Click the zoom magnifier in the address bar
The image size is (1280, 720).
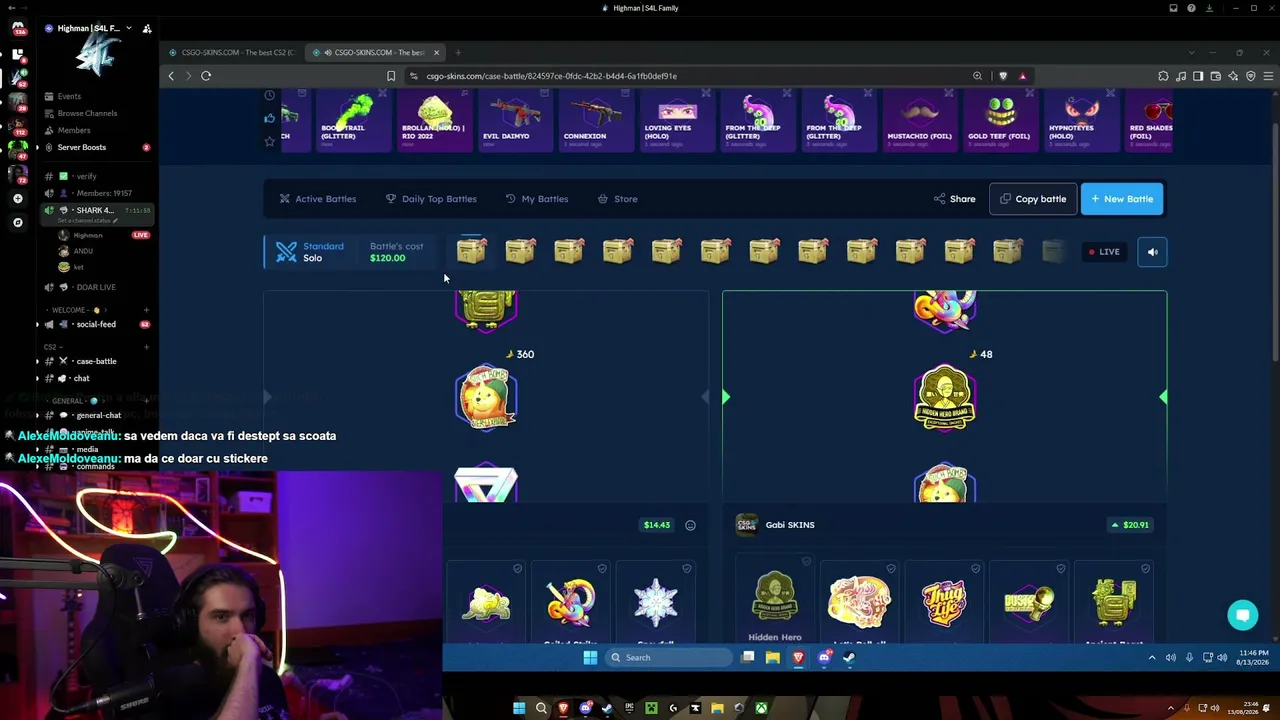977,76
